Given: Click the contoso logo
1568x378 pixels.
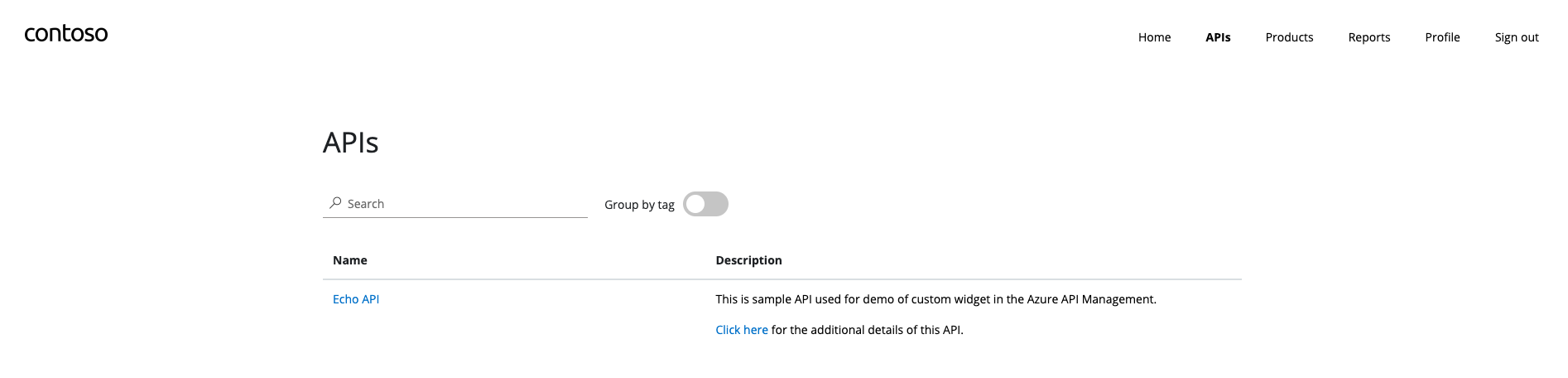Looking at the screenshot, I should click(66, 34).
